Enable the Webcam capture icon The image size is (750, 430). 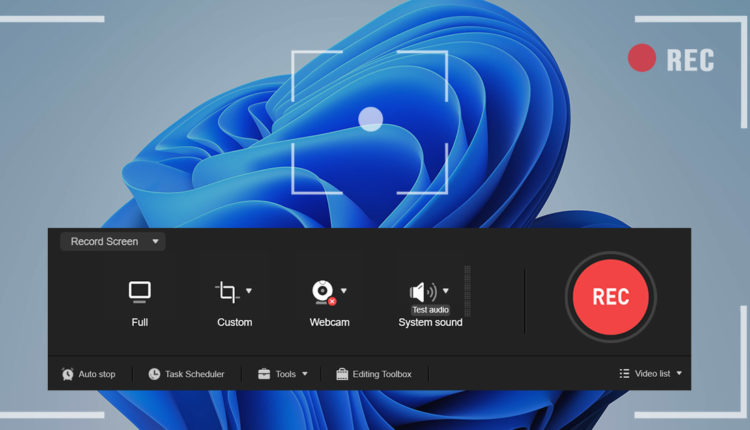point(322,292)
